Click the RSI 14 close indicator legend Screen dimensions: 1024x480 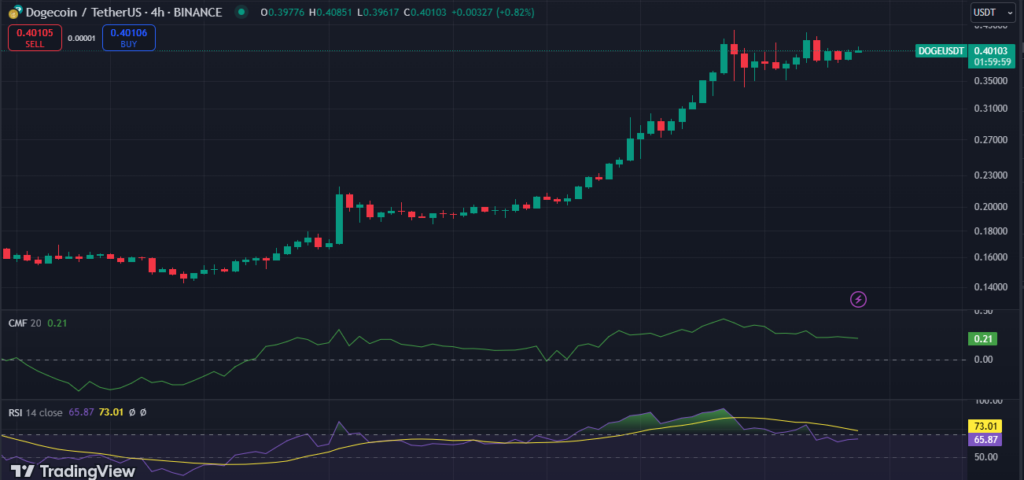[35, 413]
